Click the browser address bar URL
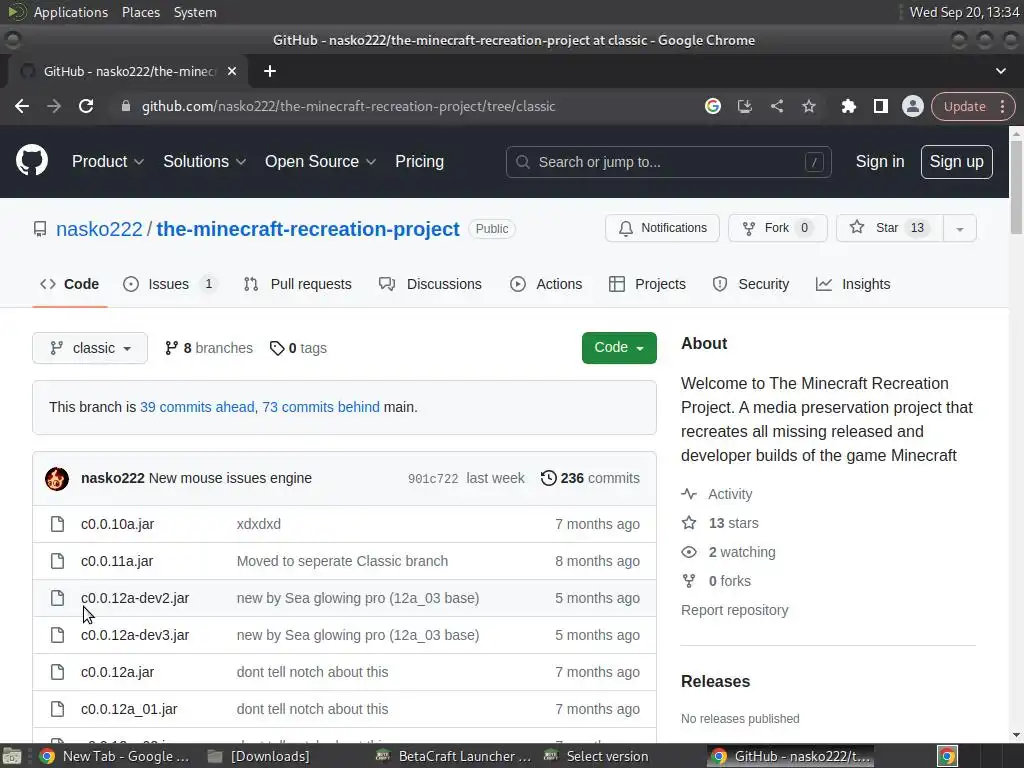This screenshot has height=768, width=1024. tap(349, 106)
